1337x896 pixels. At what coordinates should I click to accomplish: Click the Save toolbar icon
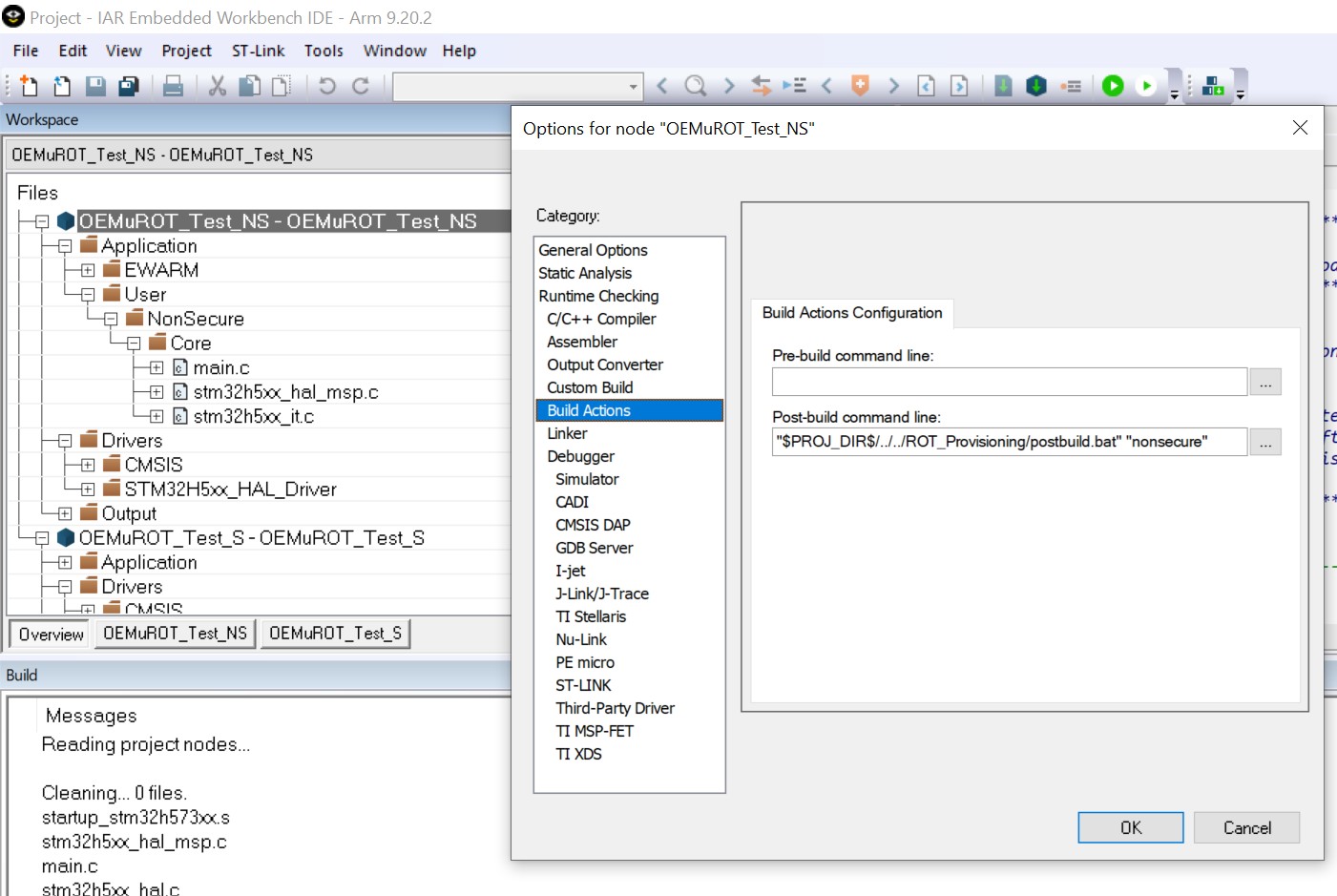pos(95,86)
